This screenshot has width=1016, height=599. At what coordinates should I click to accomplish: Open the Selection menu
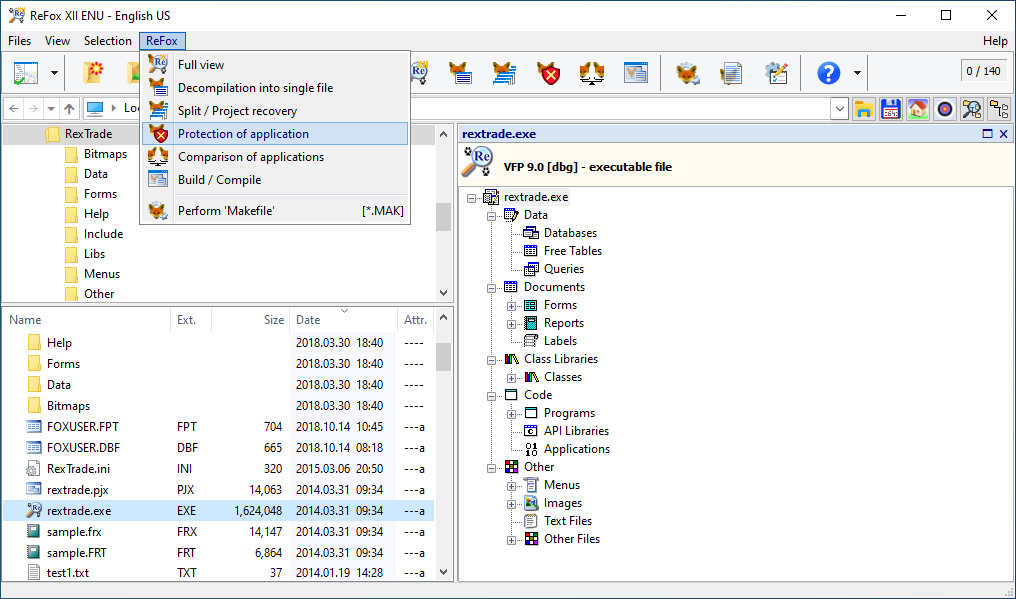[108, 41]
